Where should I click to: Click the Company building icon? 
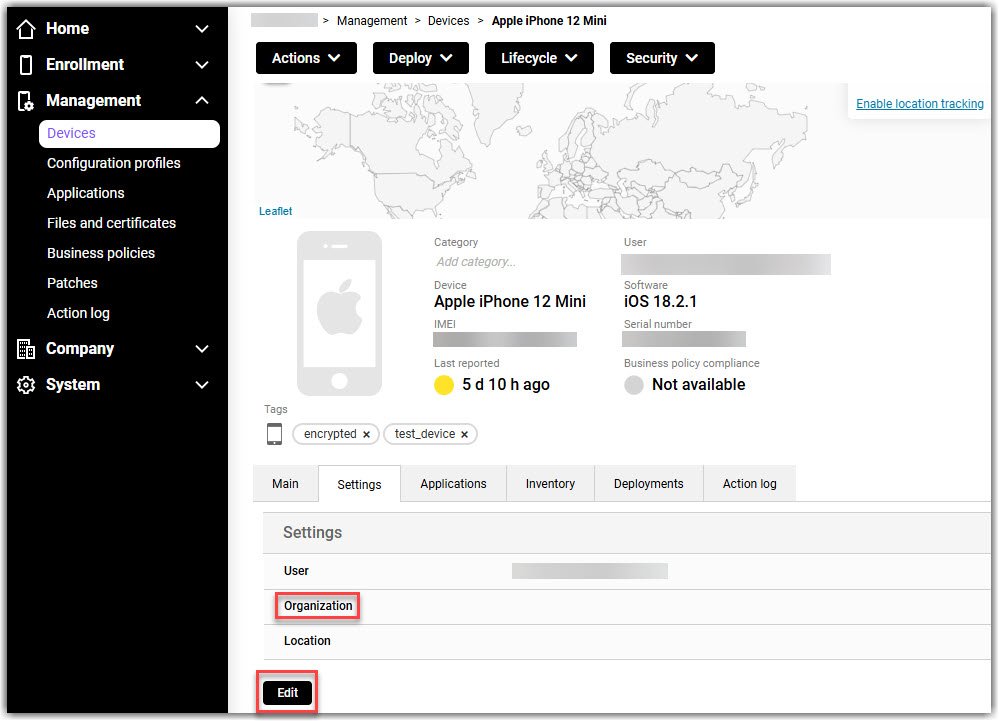pyautogui.click(x=27, y=349)
